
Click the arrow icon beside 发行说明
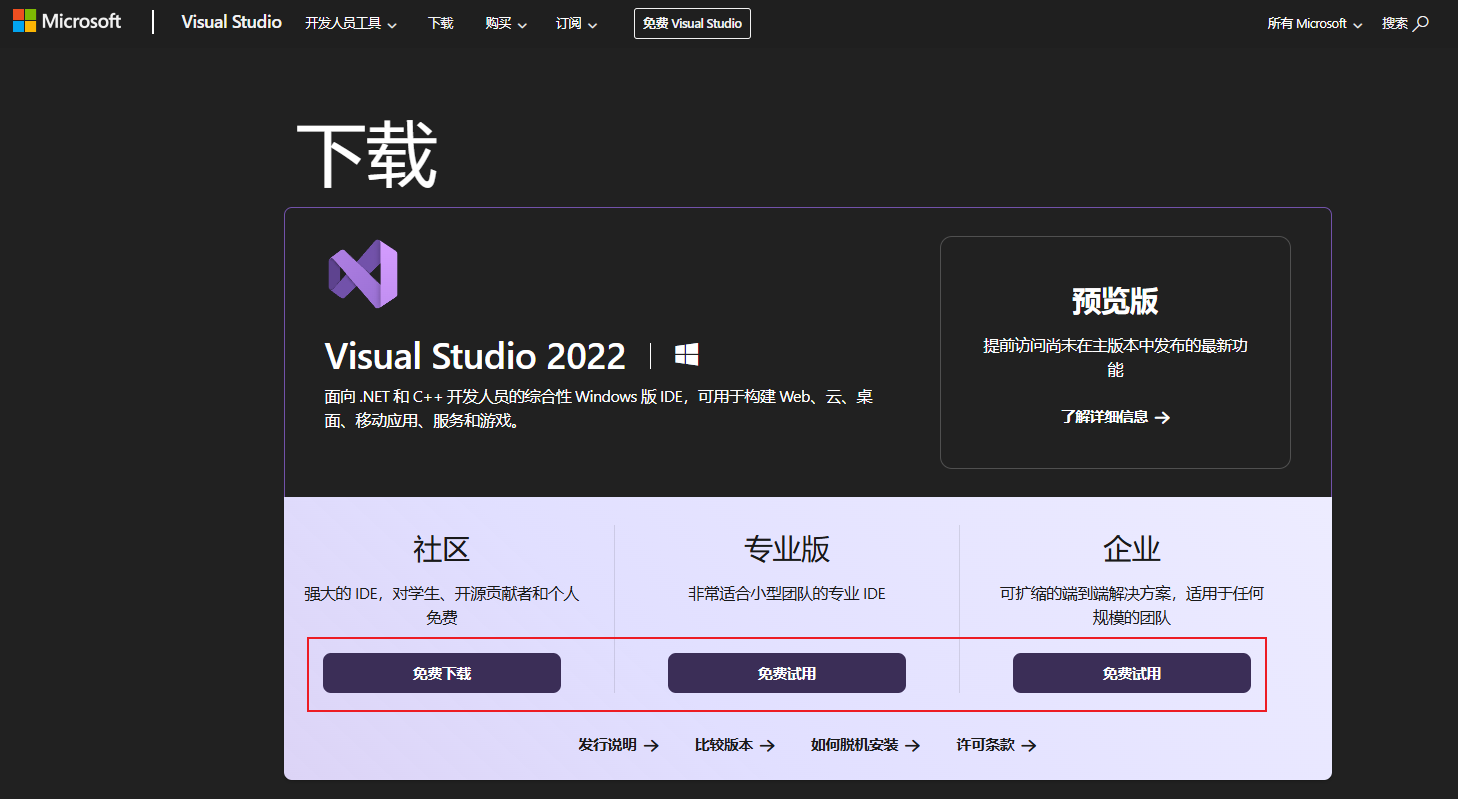651,746
